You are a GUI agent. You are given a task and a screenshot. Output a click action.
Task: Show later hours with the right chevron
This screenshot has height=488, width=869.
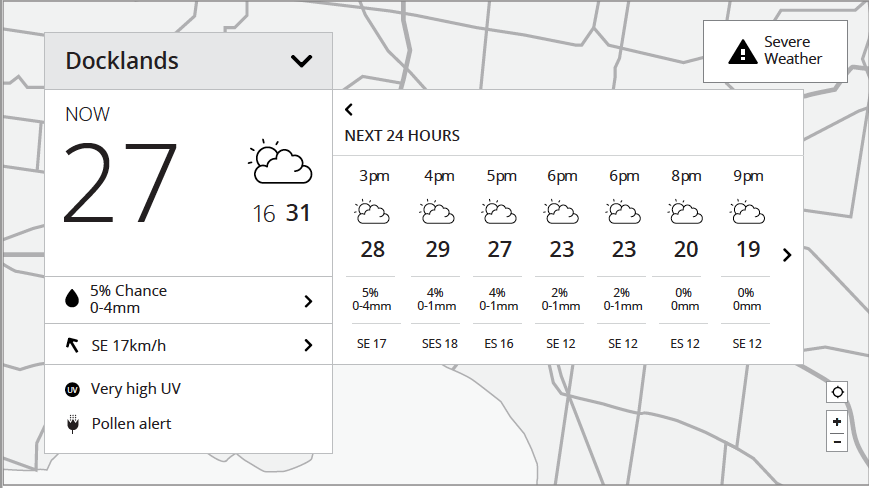[x=787, y=255]
